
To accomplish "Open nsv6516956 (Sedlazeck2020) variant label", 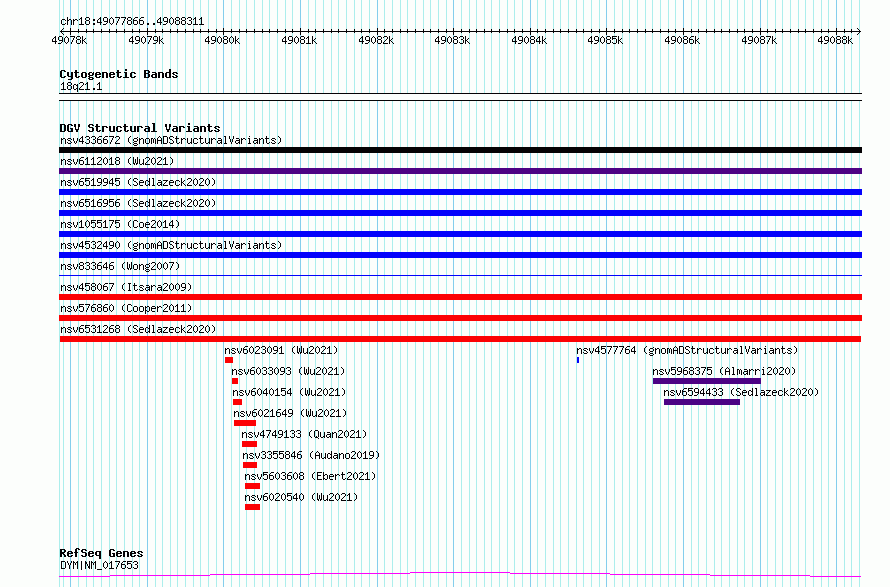I will pyautogui.click(x=138, y=203).
